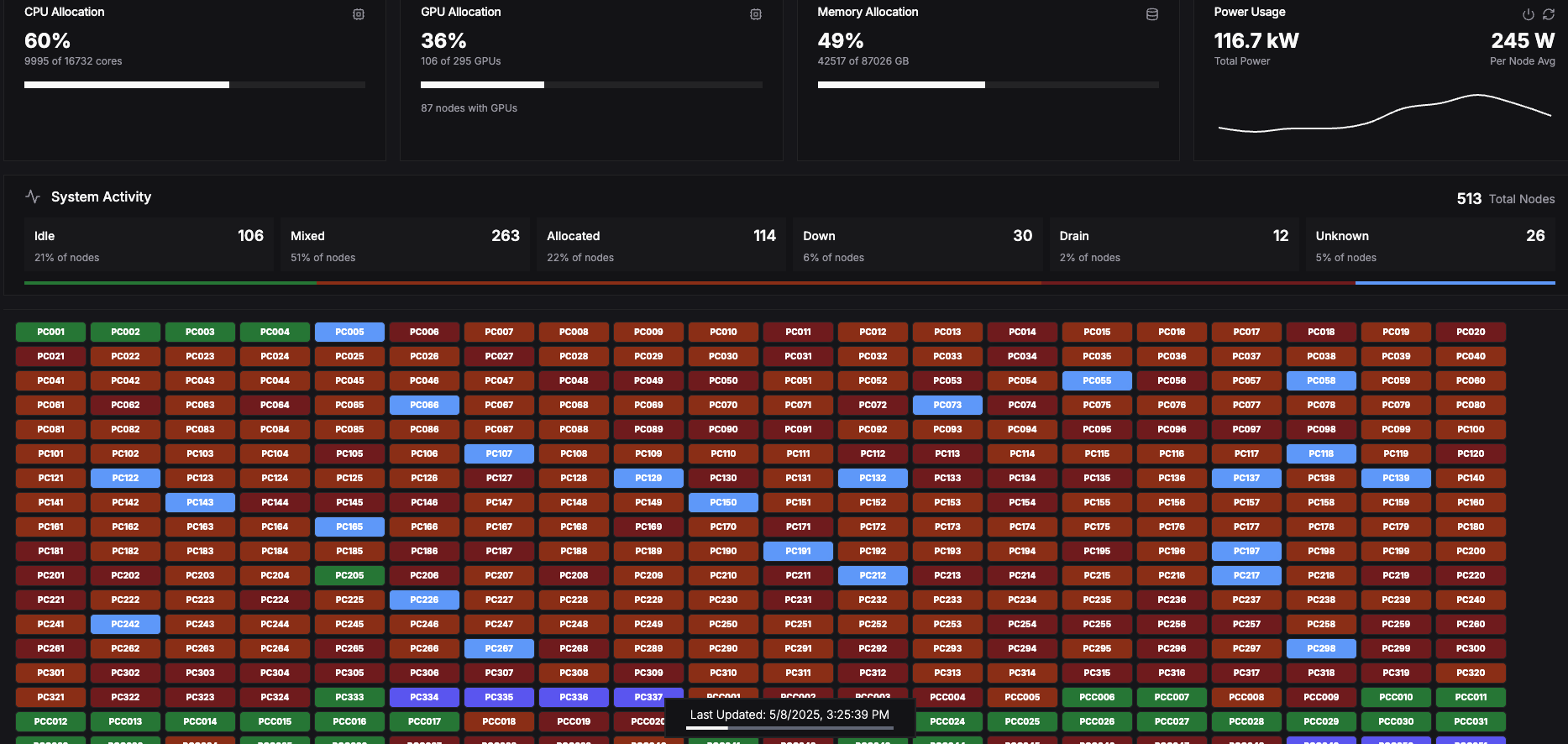Select the purple PC334 node tile
The width and height of the screenshot is (1568, 744).
[x=424, y=697]
